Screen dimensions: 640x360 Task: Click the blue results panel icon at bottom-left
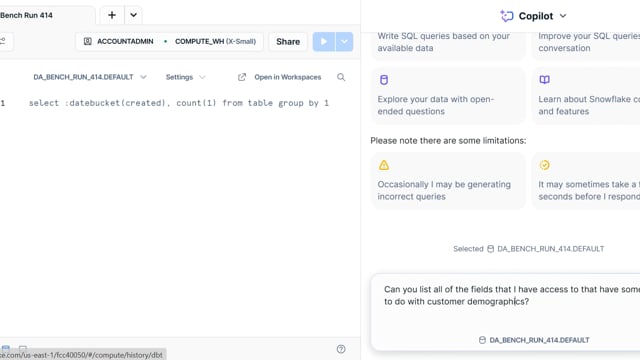coord(6,348)
